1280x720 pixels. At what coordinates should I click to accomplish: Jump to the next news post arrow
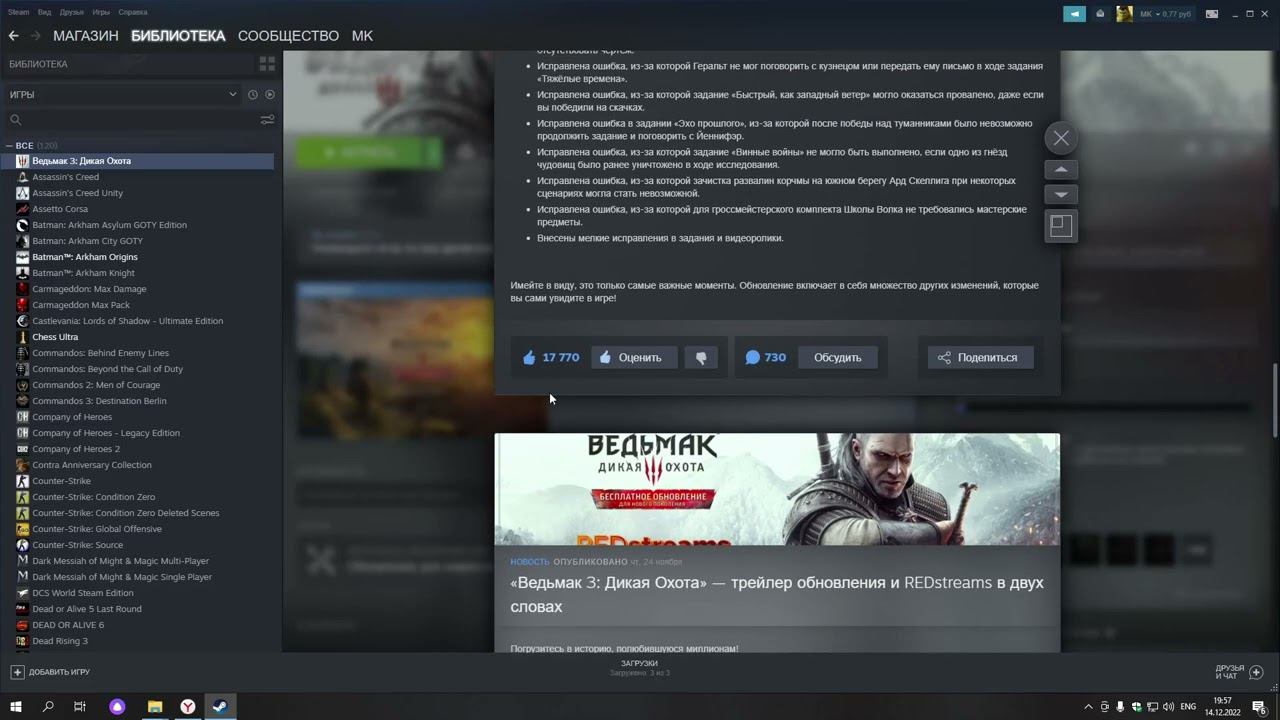[1061, 194]
